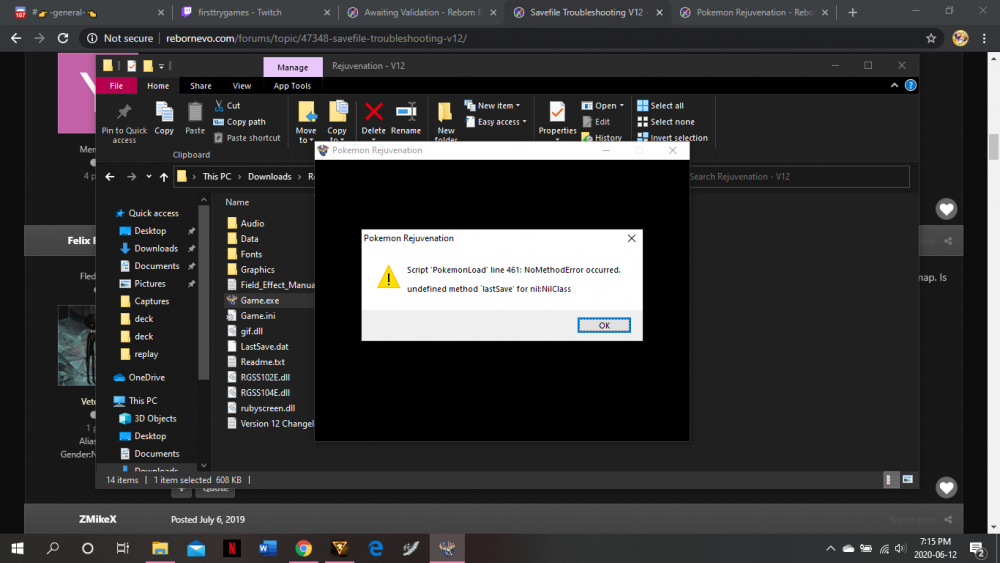Click OK in the error dialog
Screen dimensions: 1000x563
click(604, 325)
